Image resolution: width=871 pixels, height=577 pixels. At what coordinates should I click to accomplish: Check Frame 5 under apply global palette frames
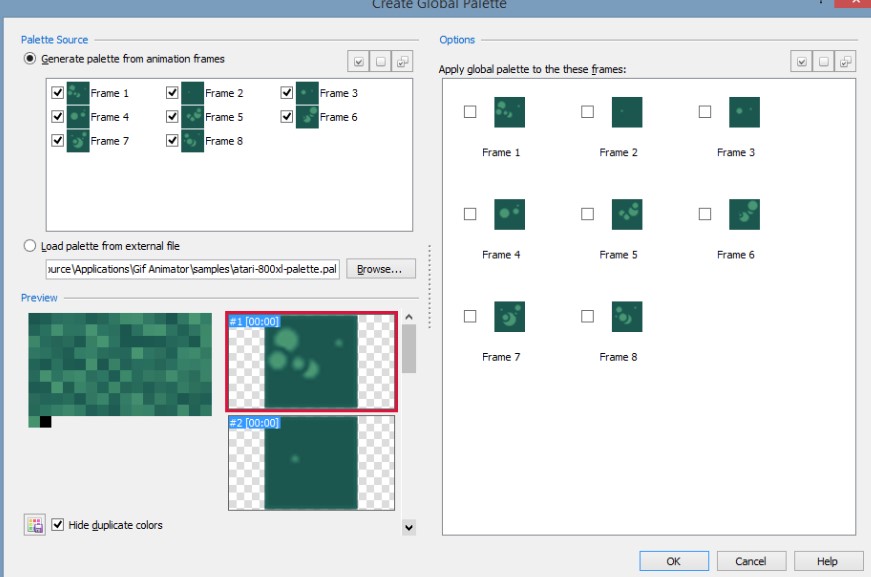[x=585, y=214]
